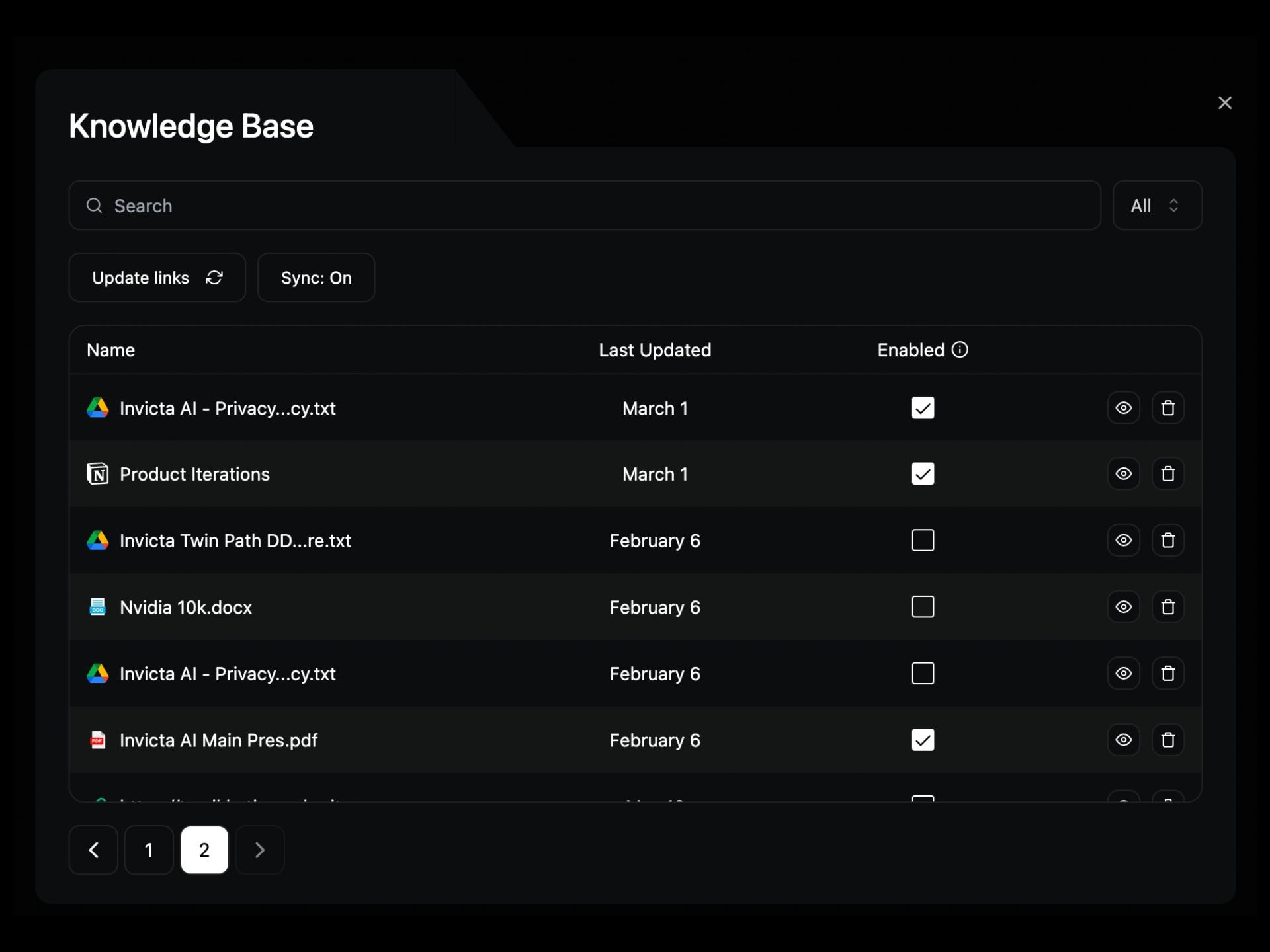Click the Update links button
Viewport: 1270px width, 952px height.
tap(157, 277)
